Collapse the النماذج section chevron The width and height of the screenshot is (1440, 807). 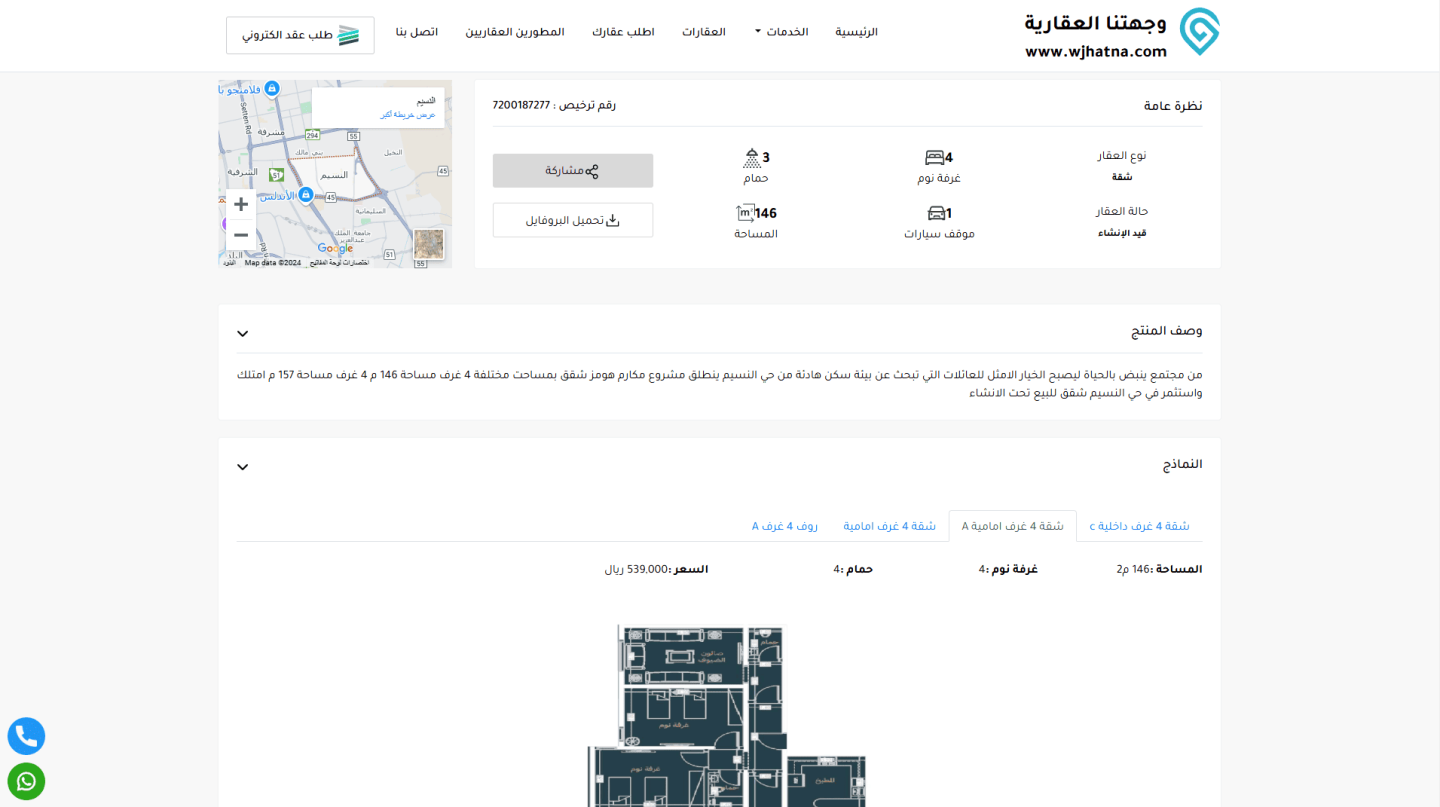click(x=242, y=467)
